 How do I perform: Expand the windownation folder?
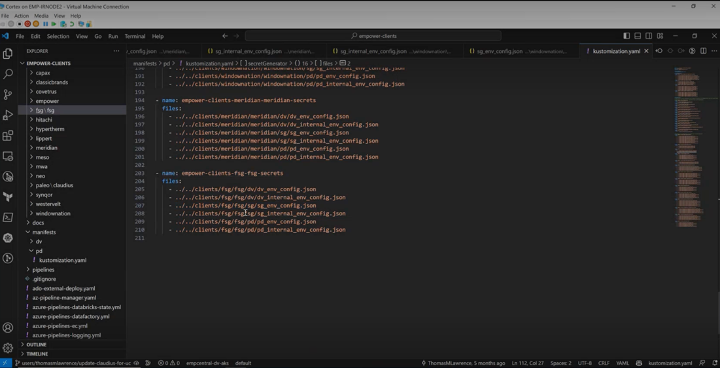(x=53, y=213)
